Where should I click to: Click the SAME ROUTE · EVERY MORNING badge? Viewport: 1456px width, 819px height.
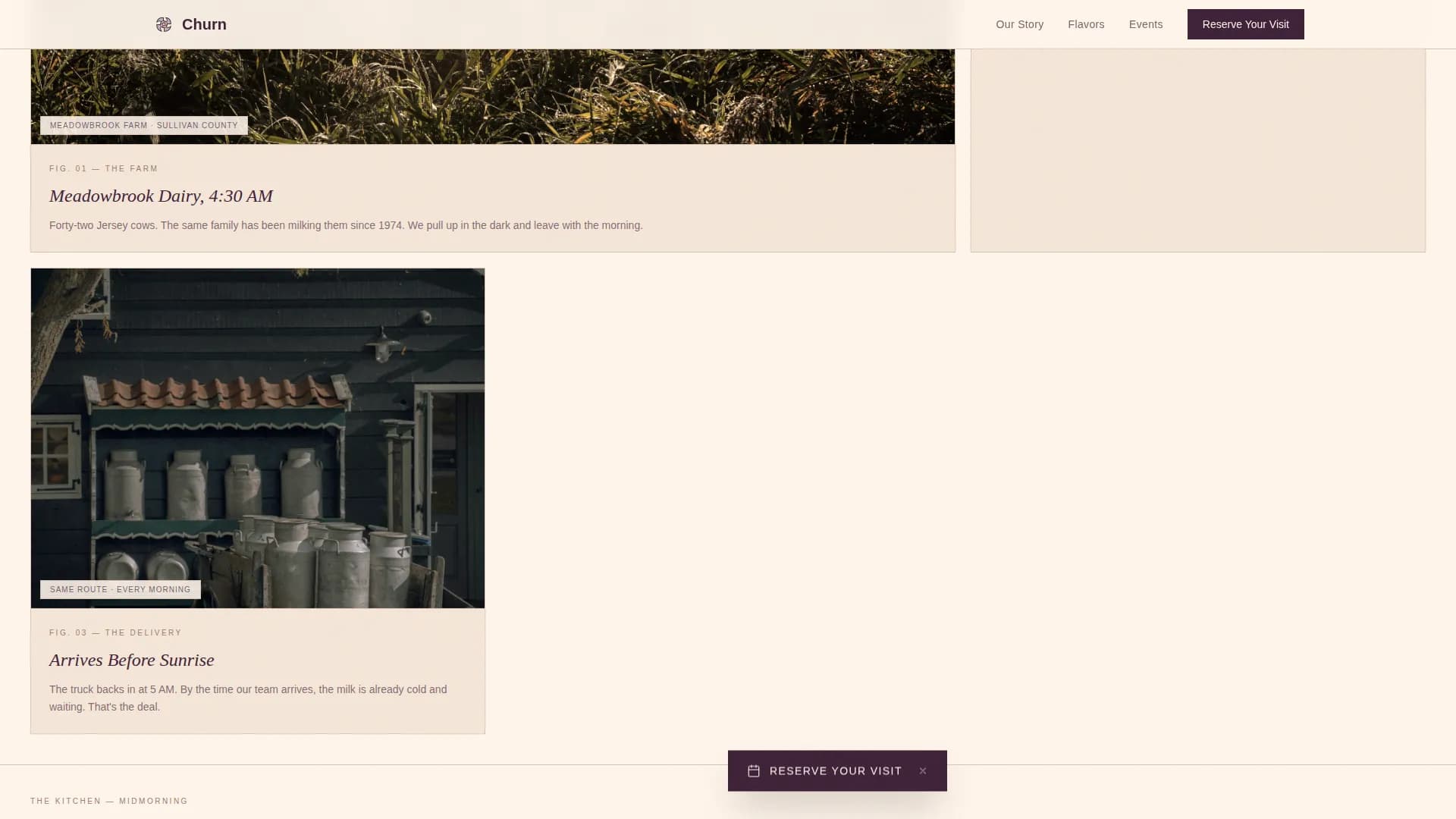[119, 589]
